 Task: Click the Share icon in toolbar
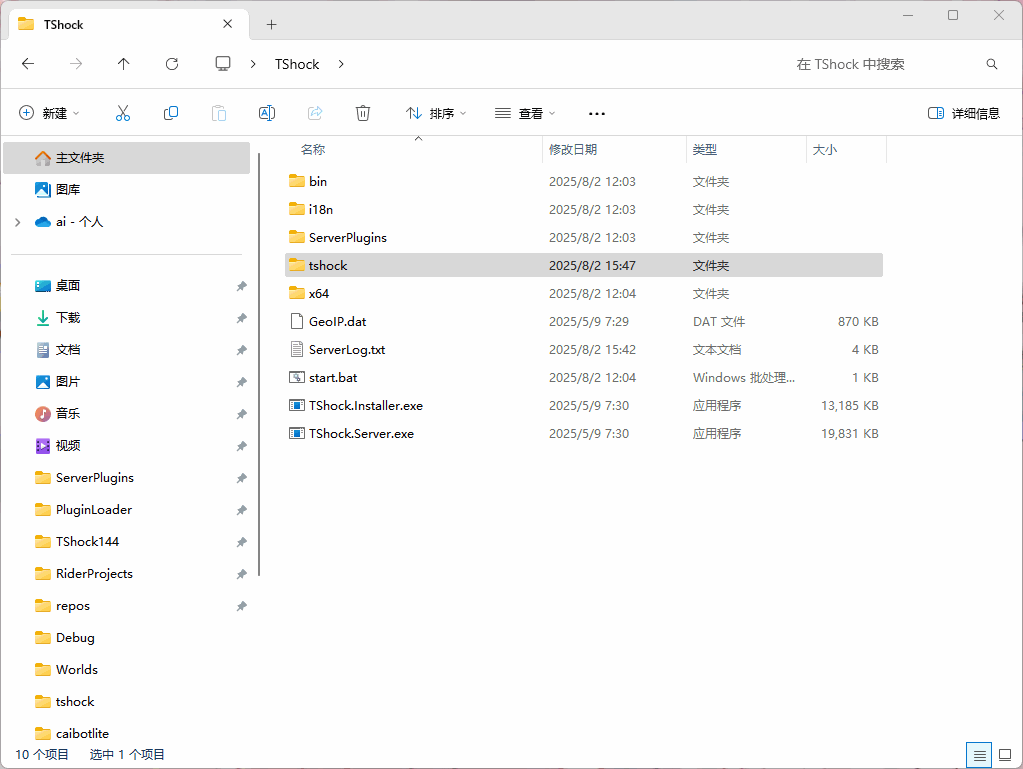(x=315, y=113)
